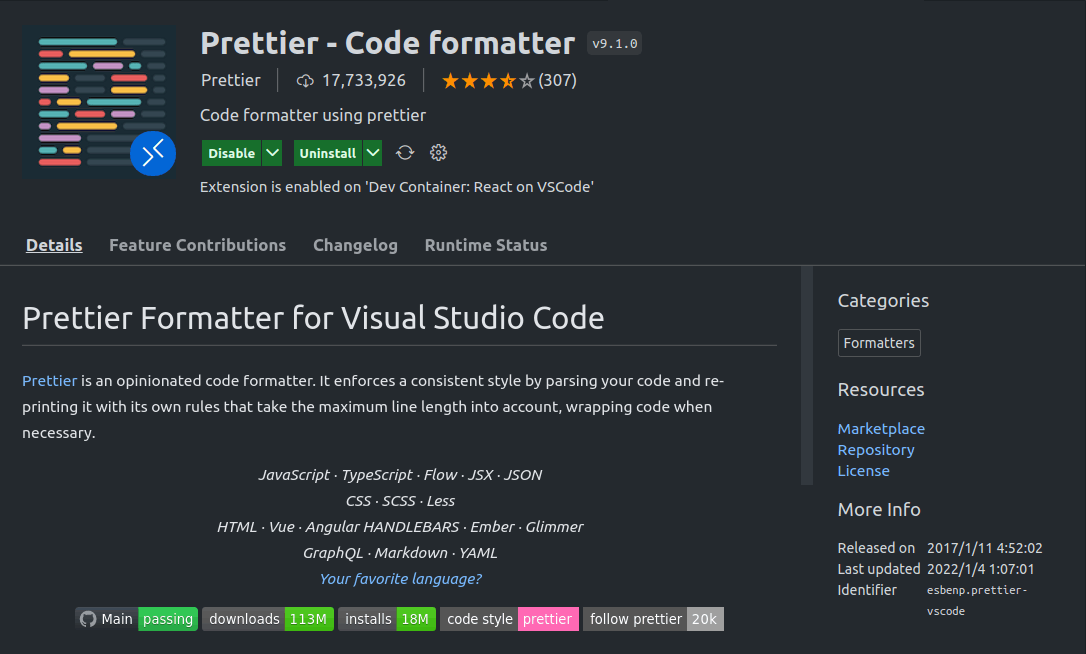This screenshot has width=1086, height=654.
Task: Click the Uninstall button
Action: coord(328,153)
